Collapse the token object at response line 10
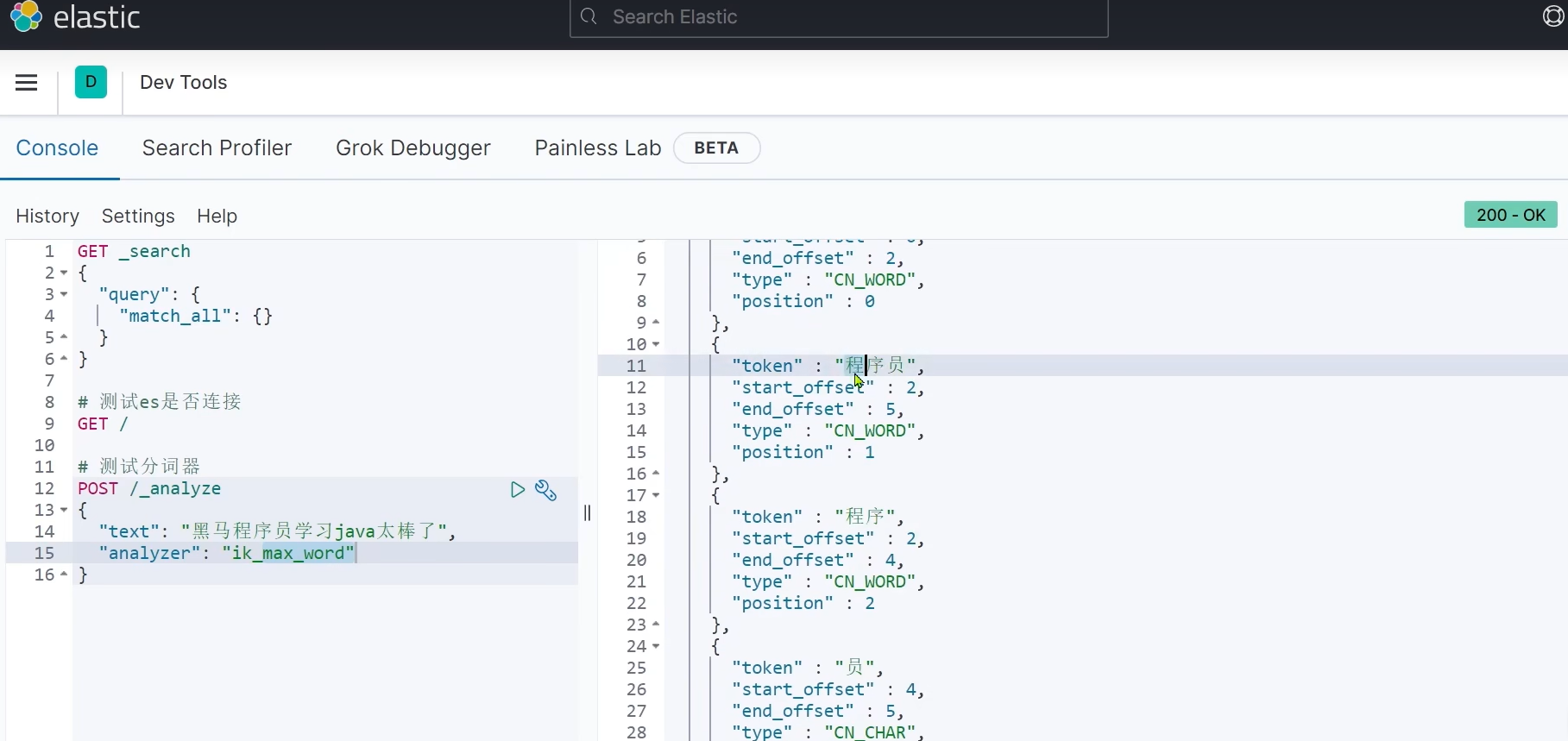Screen dimensions: 1568x741 click(x=656, y=344)
